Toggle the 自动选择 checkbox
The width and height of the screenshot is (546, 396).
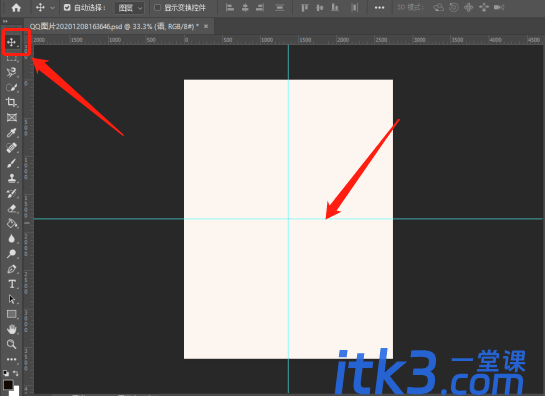67,8
